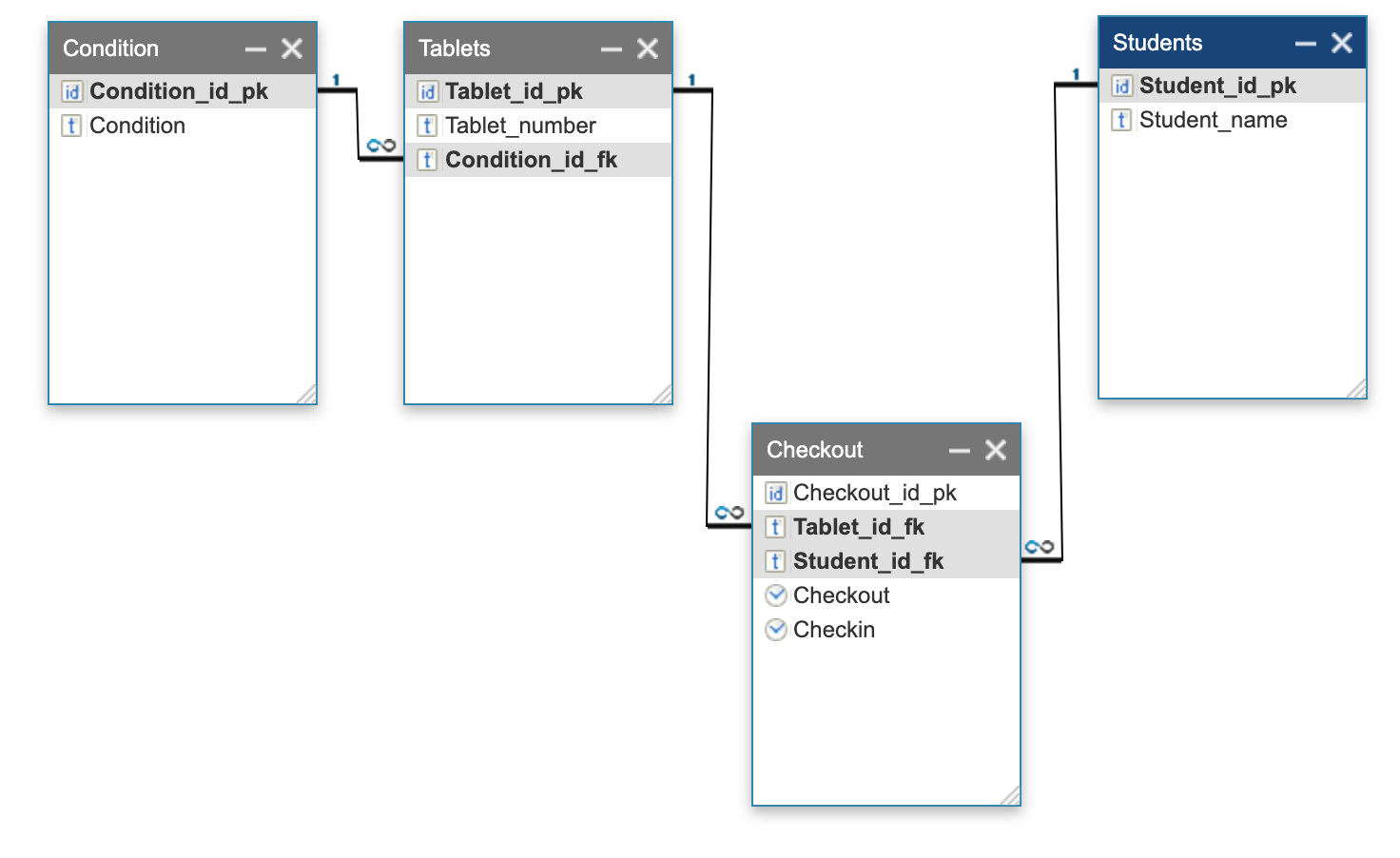Select the Tablet_id_pk field
The height and width of the screenshot is (858, 1400).
tap(514, 91)
